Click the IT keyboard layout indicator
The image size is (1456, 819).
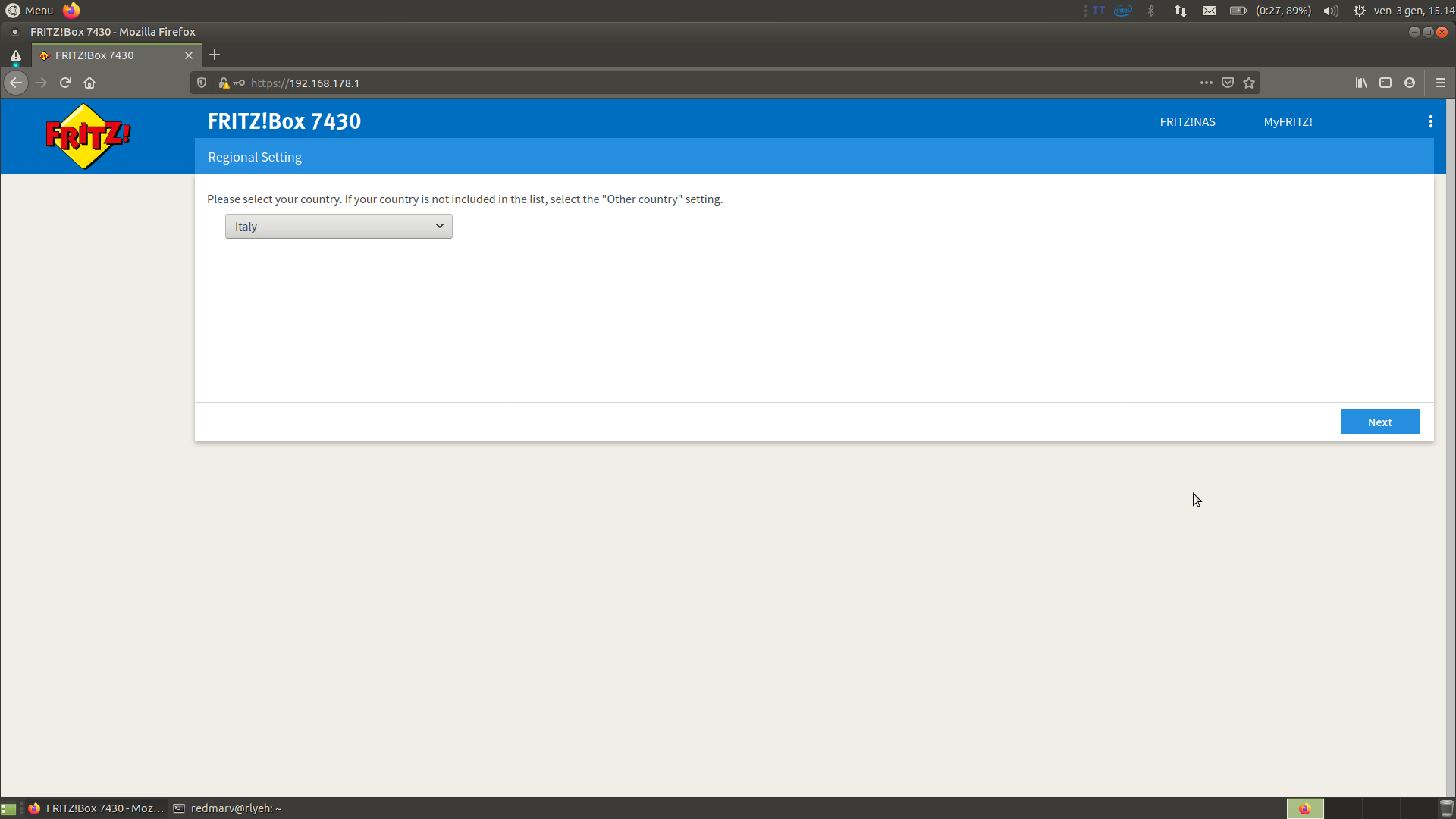(1099, 11)
